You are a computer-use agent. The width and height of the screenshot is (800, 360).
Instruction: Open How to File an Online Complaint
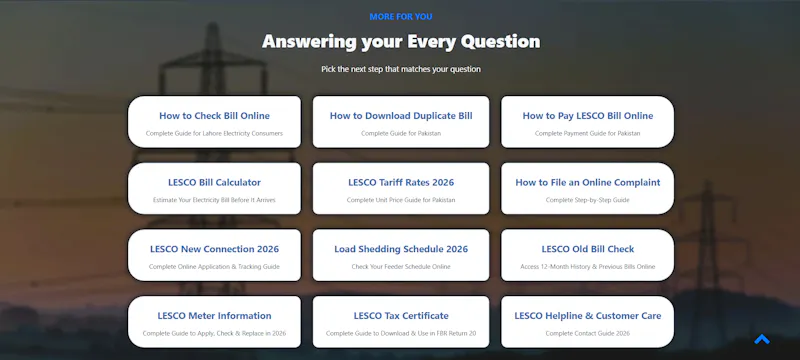[x=587, y=189]
